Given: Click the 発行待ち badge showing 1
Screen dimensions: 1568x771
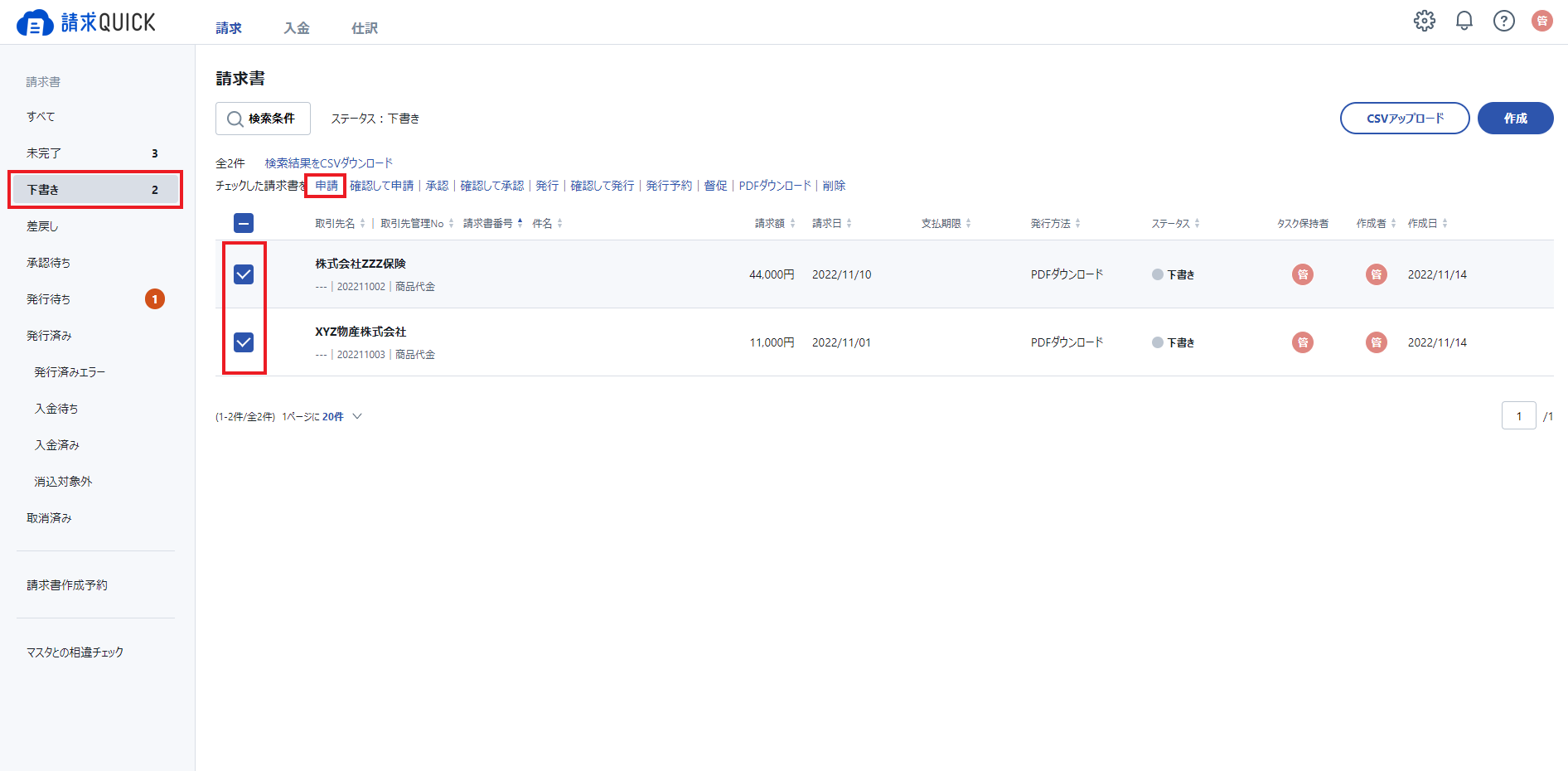Looking at the screenshot, I should (155, 299).
